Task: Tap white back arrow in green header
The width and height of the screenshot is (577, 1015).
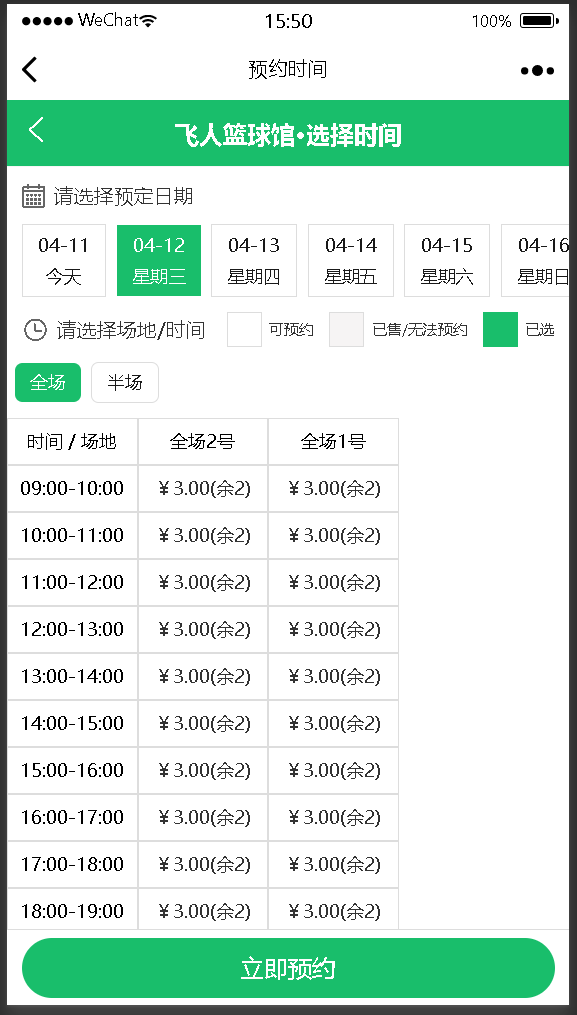Action: coord(36,129)
